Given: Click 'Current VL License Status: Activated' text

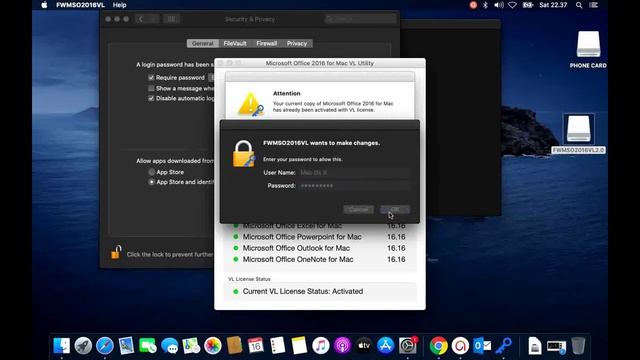Looking at the screenshot, I should pyautogui.click(x=303, y=291).
